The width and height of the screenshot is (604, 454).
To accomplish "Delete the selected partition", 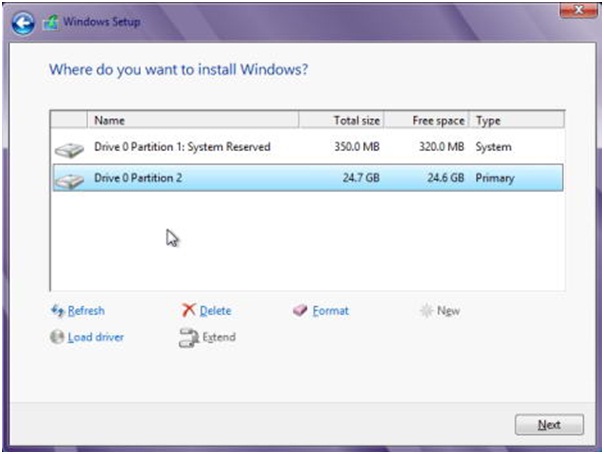I will pyautogui.click(x=215, y=310).
